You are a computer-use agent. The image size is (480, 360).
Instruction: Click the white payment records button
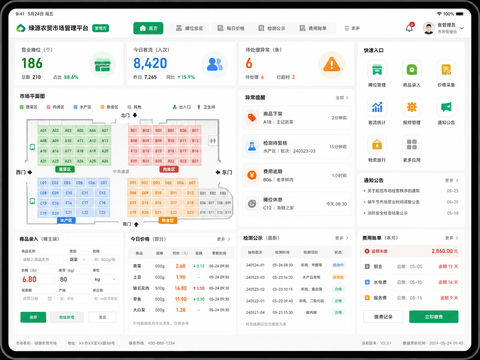coord(383,316)
